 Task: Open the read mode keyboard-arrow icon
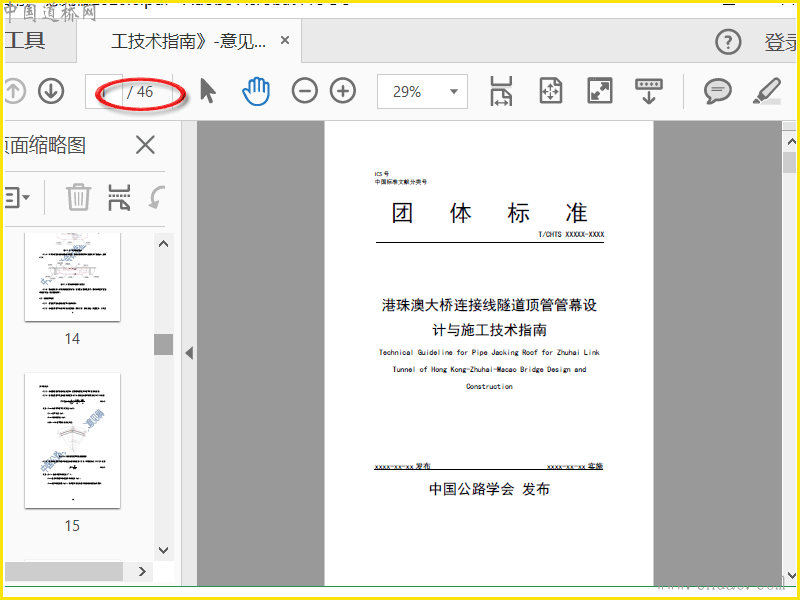[648, 91]
